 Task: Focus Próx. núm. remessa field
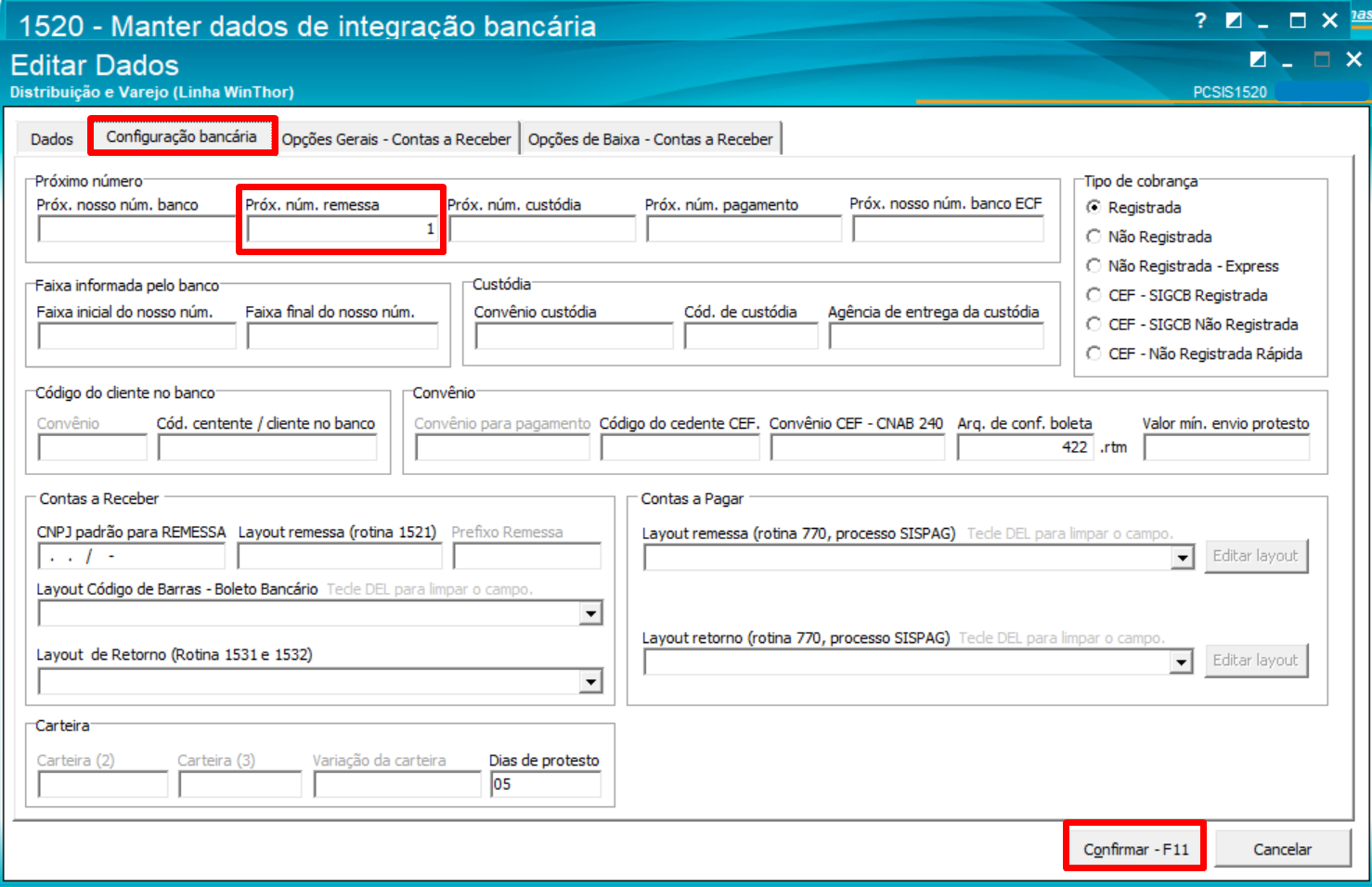point(343,229)
